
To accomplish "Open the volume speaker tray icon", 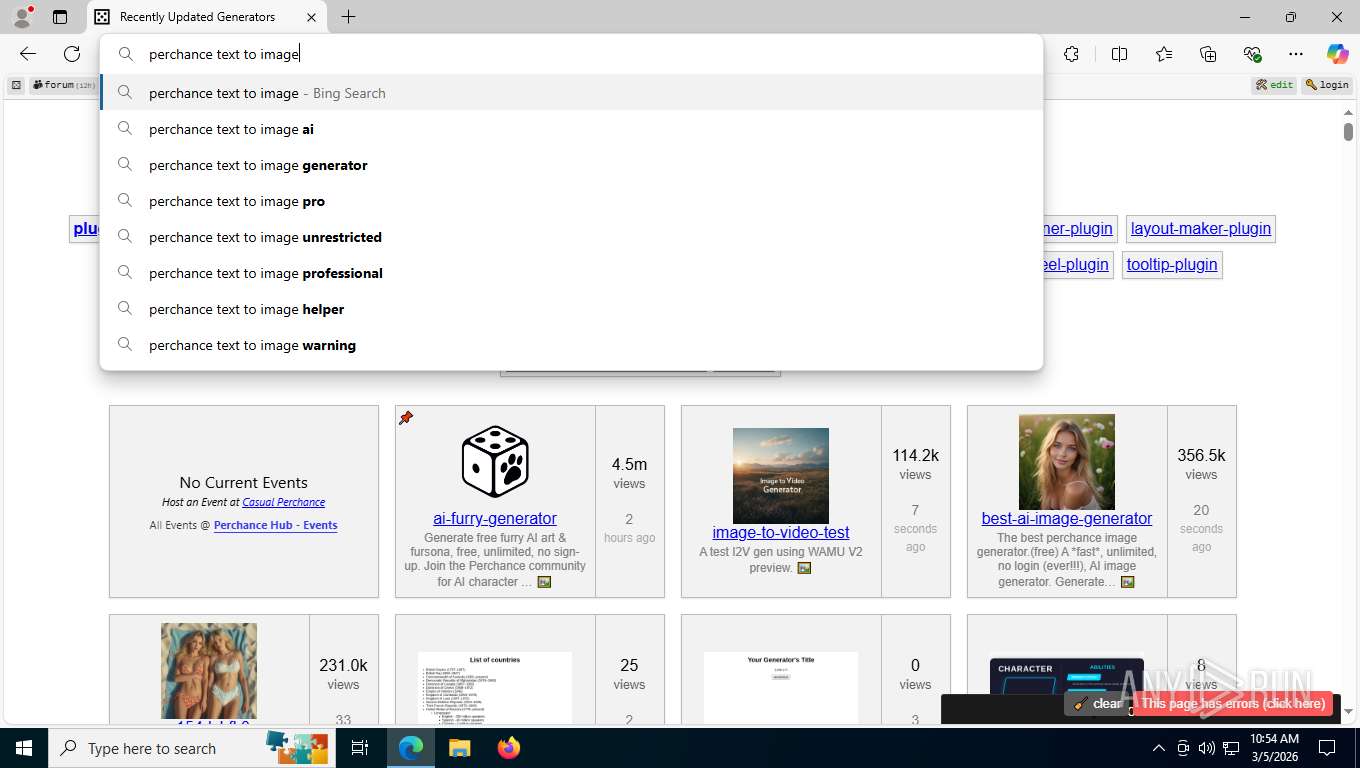I will tap(1206, 748).
